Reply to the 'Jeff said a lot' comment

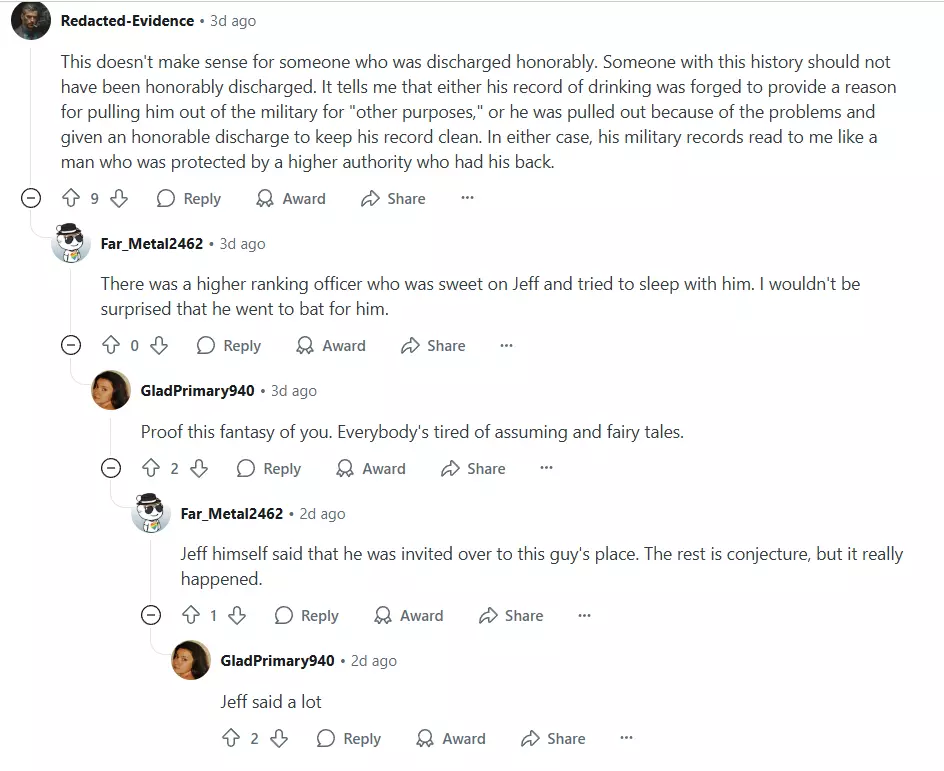tap(349, 738)
